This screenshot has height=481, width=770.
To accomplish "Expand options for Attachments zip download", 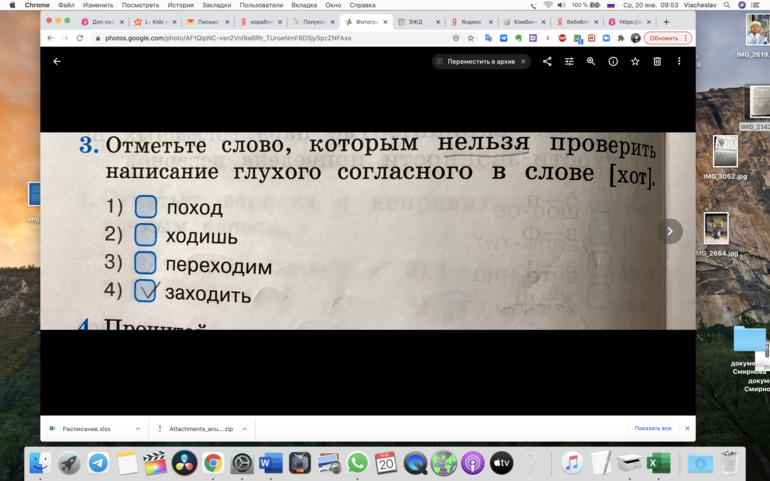I will 245,429.
